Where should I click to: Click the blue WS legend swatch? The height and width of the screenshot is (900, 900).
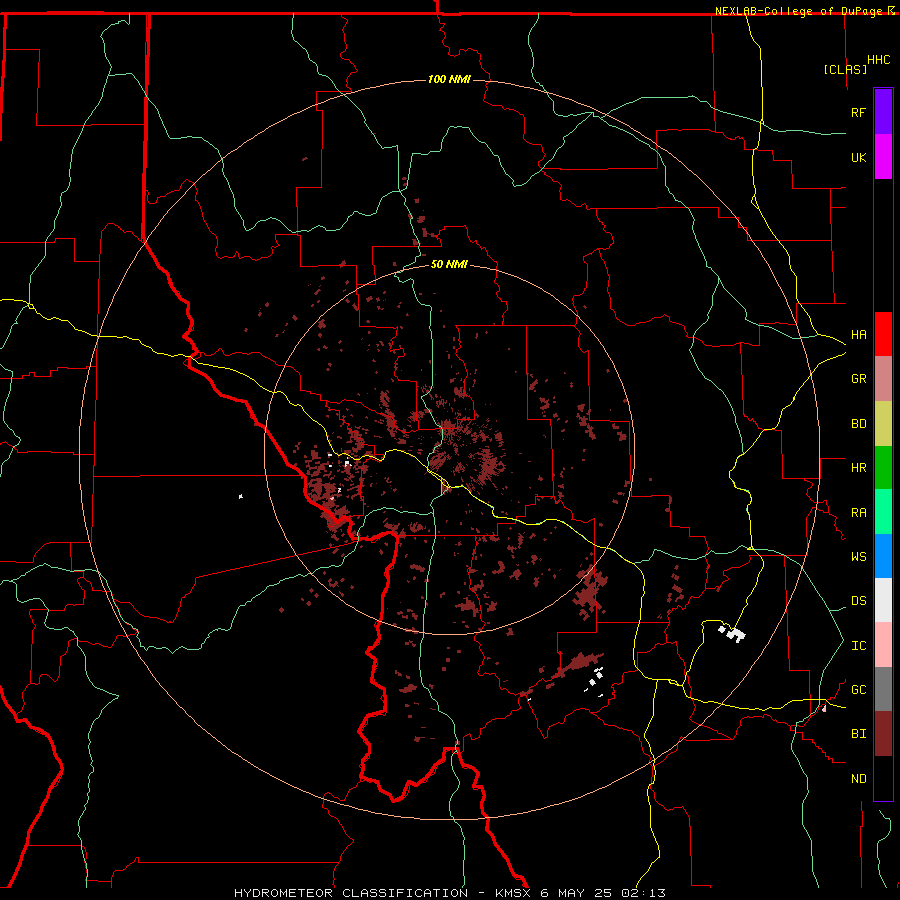(883, 556)
